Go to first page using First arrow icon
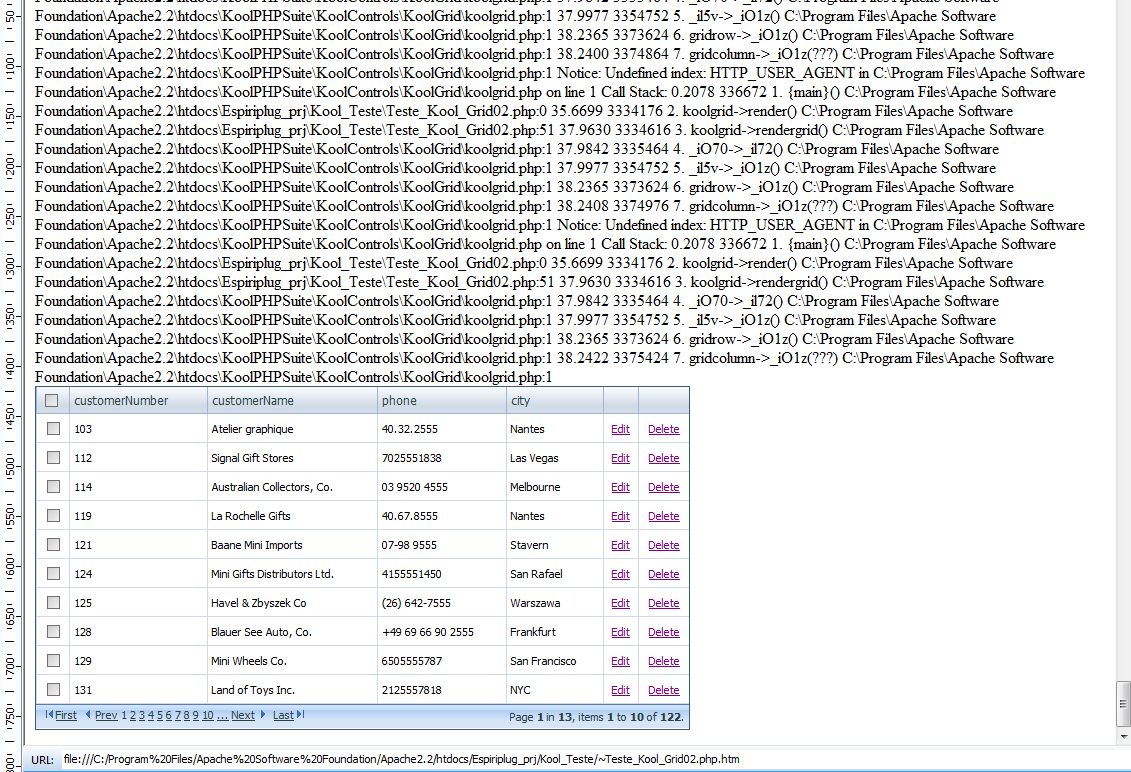Viewport: 1131px width, 772px height. pyautogui.click(x=49, y=714)
